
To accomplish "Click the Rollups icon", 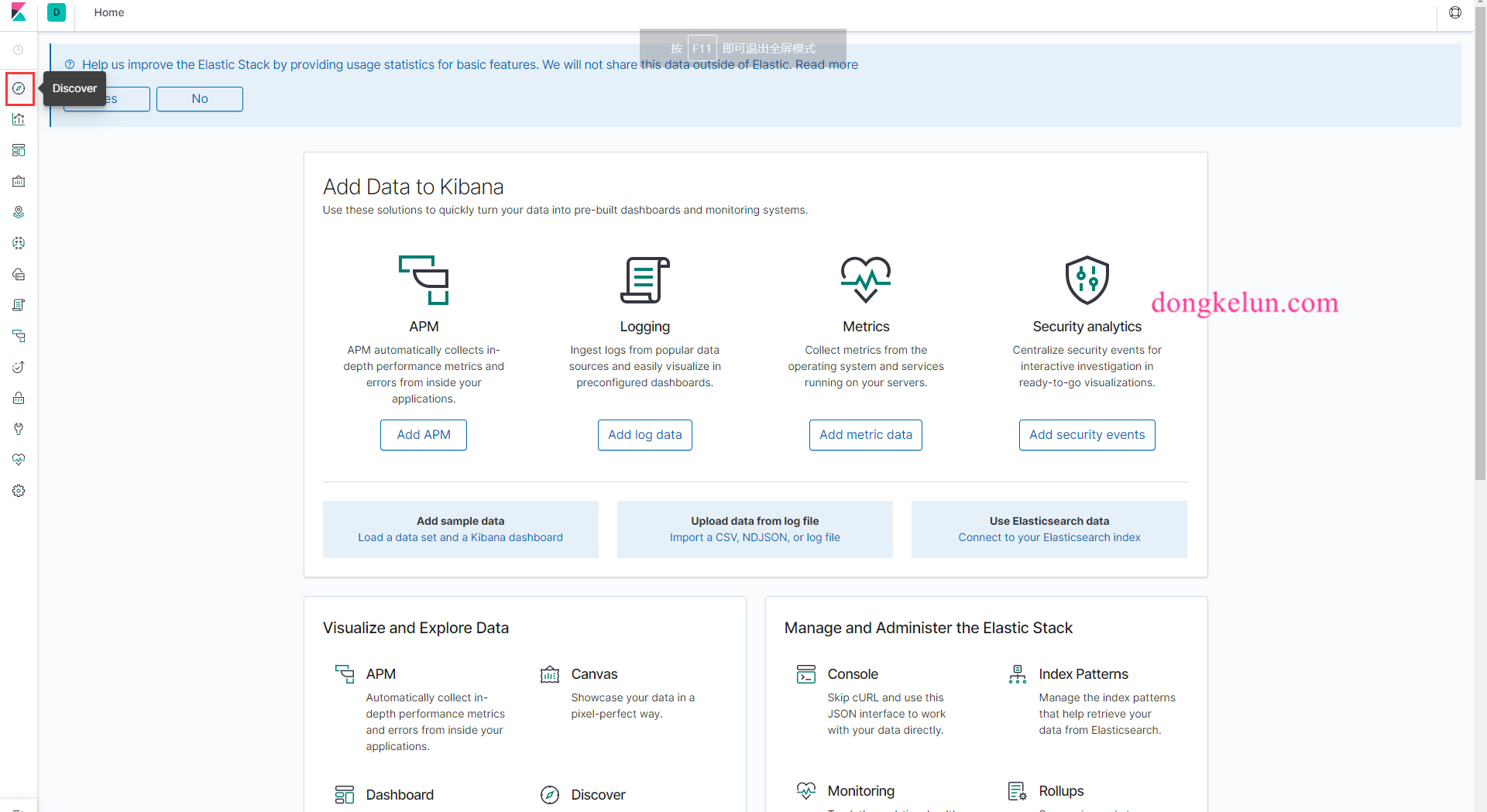I will click(1018, 791).
